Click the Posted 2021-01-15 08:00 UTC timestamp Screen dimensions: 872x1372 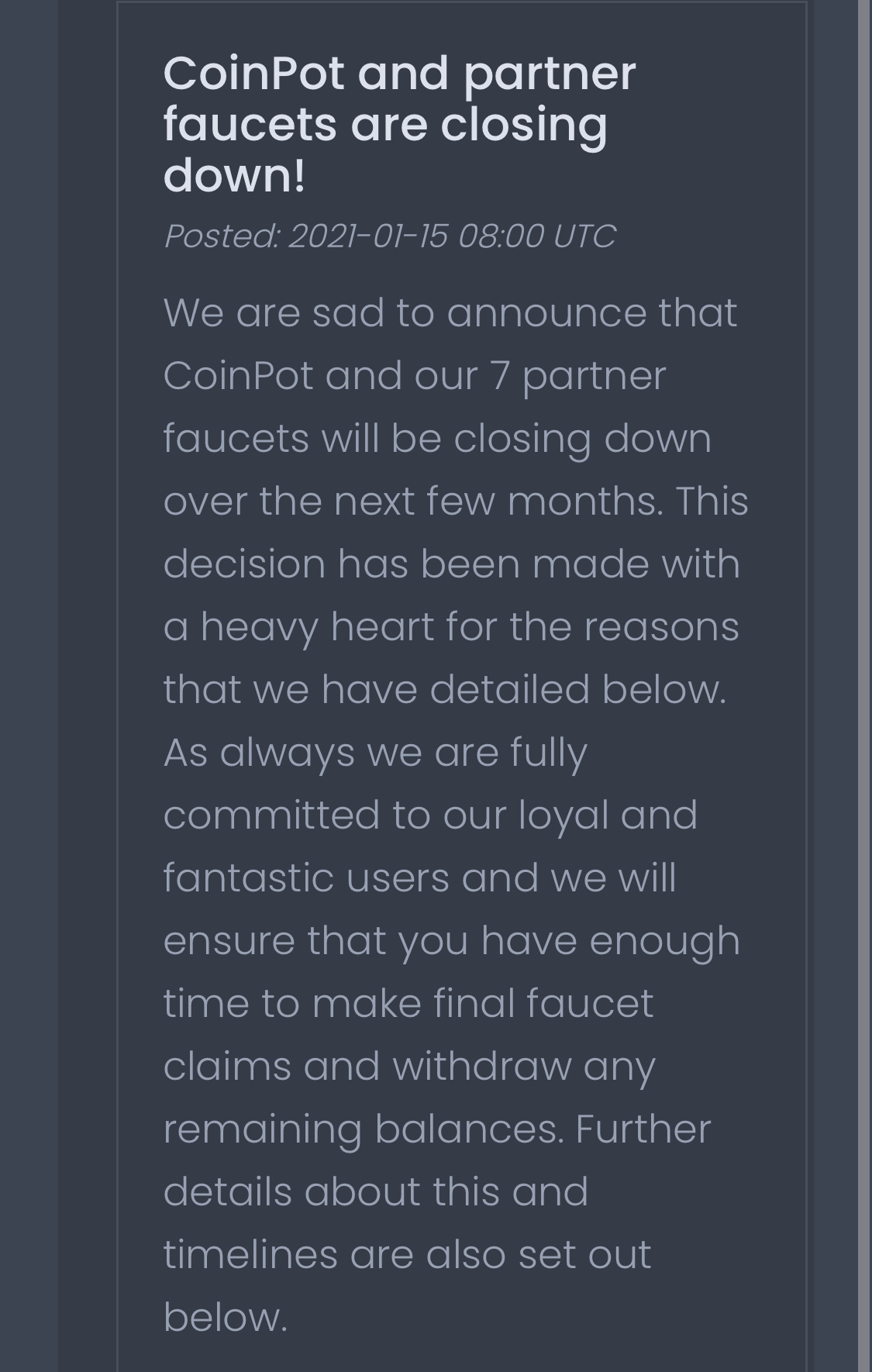(x=390, y=236)
